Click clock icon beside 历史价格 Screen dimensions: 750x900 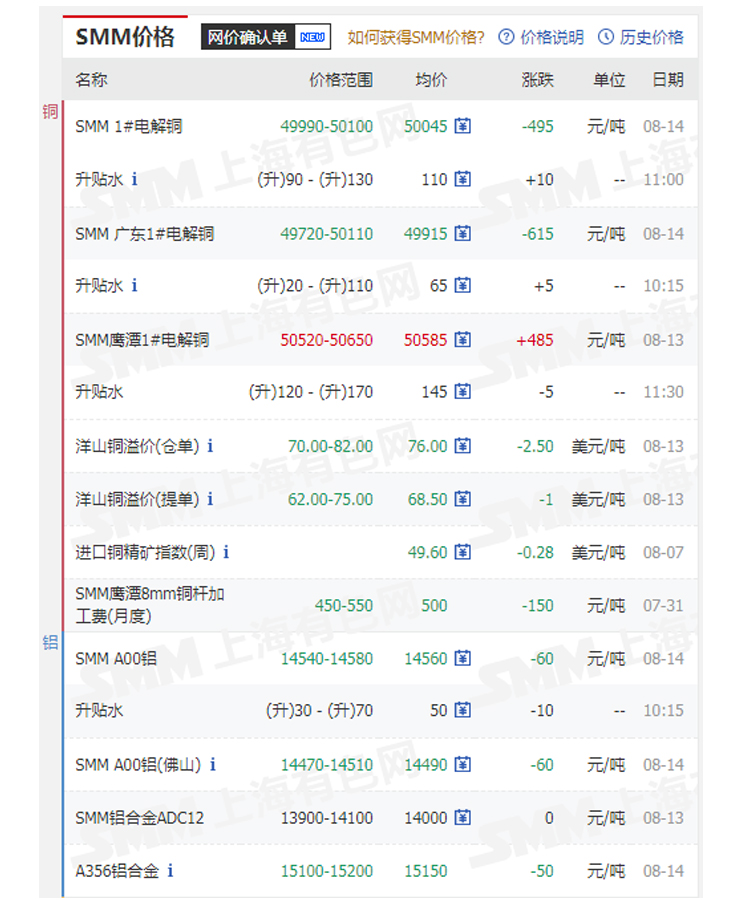point(606,37)
